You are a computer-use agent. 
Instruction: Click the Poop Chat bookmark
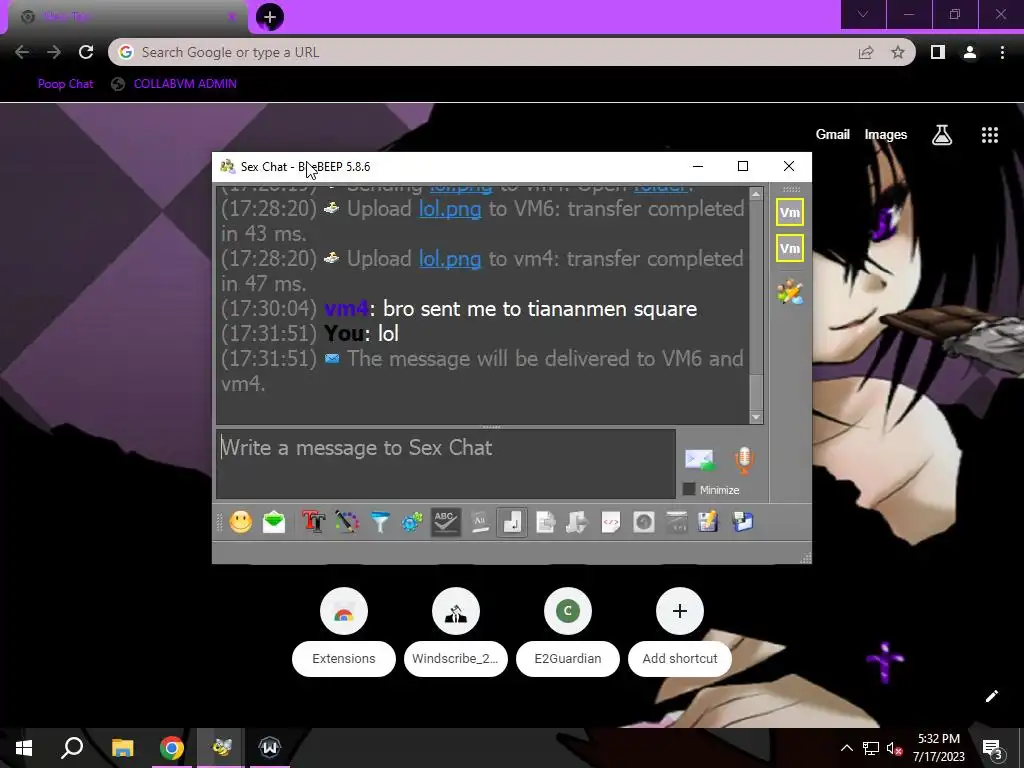[x=65, y=84]
